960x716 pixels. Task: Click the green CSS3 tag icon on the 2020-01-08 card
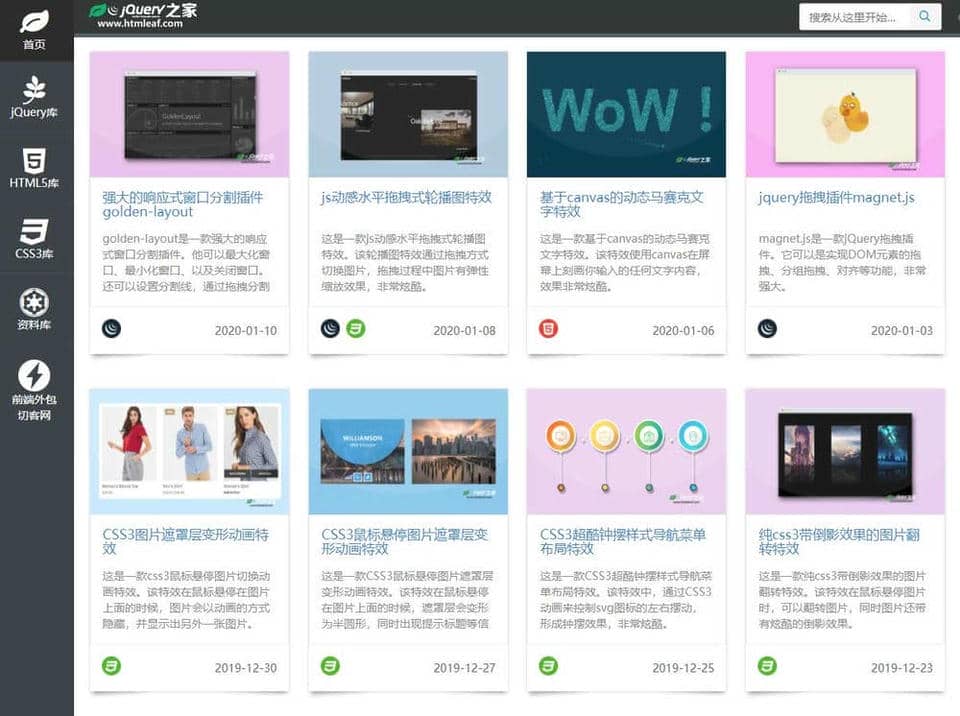356,329
